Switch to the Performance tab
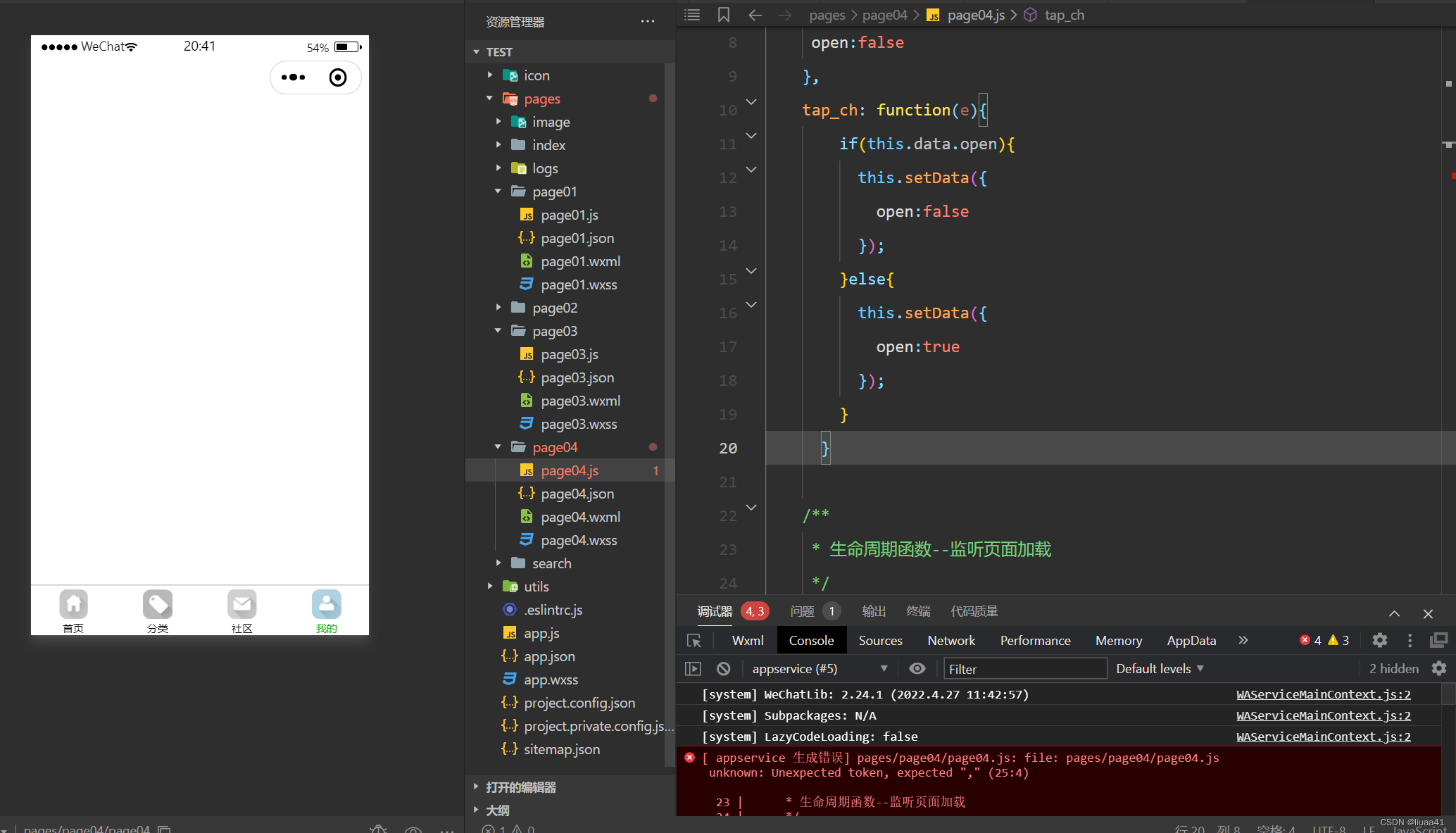The width and height of the screenshot is (1456, 833). (1035, 641)
